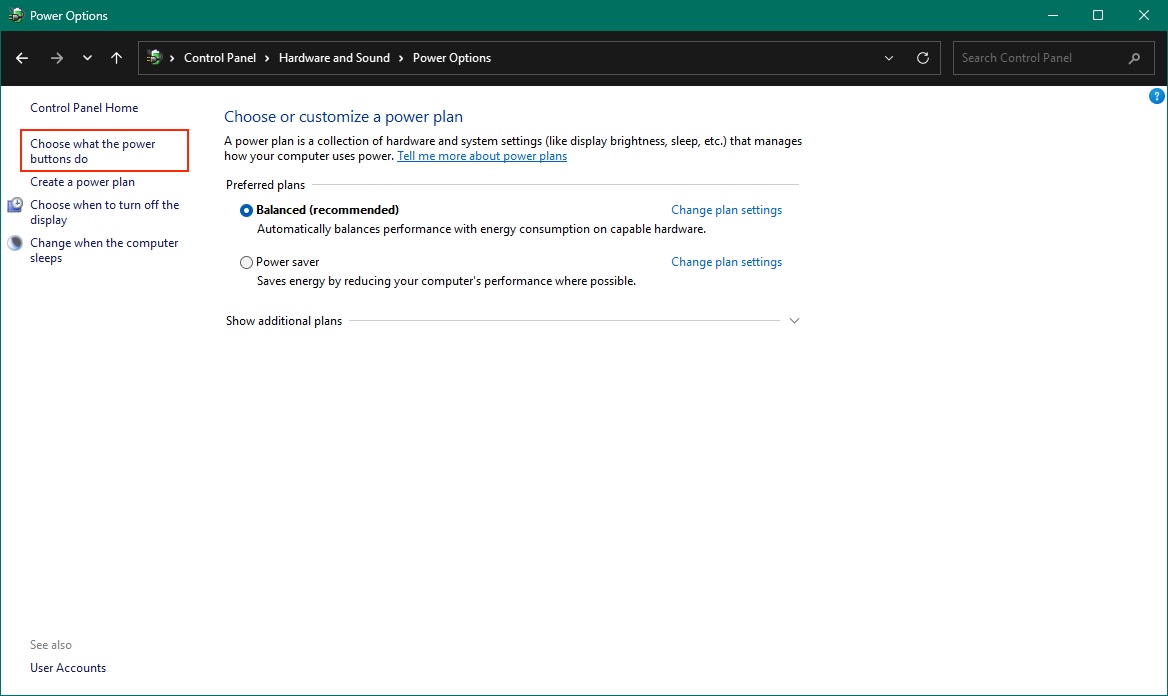
Task: Open address bar history dropdown
Action: [x=889, y=58]
